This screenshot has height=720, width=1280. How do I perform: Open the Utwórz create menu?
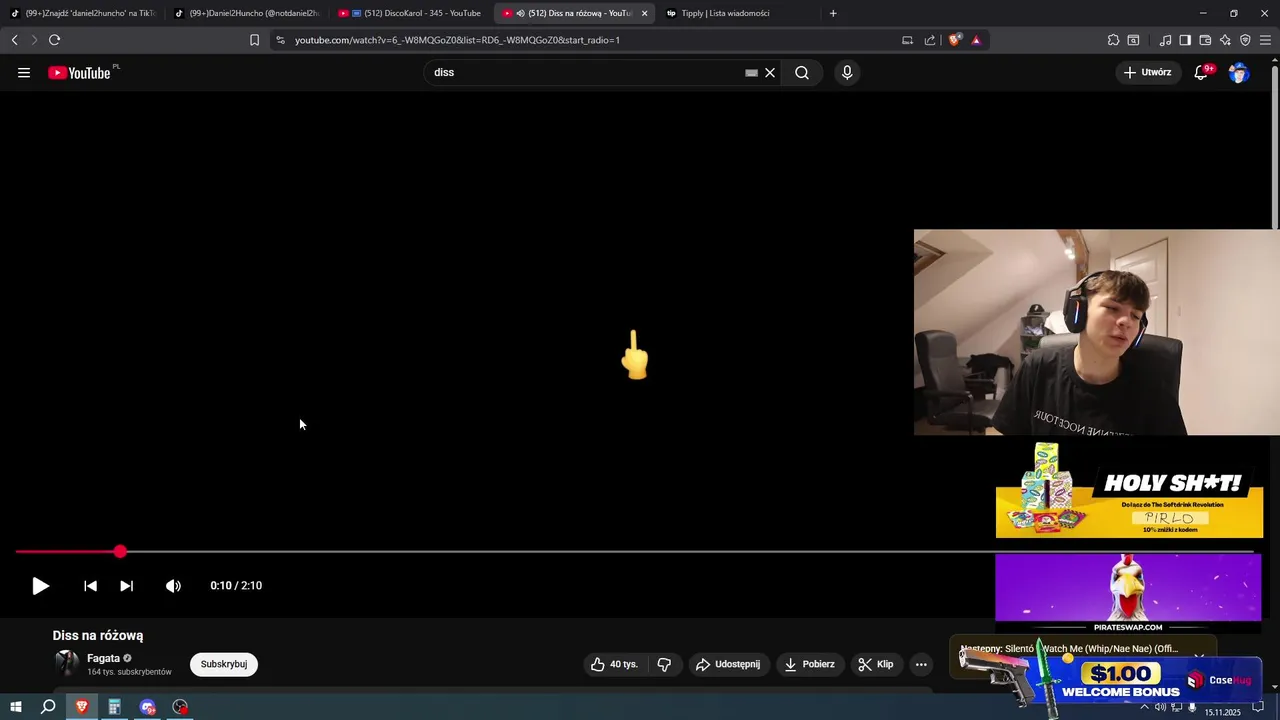click(x=1147, y=72)
